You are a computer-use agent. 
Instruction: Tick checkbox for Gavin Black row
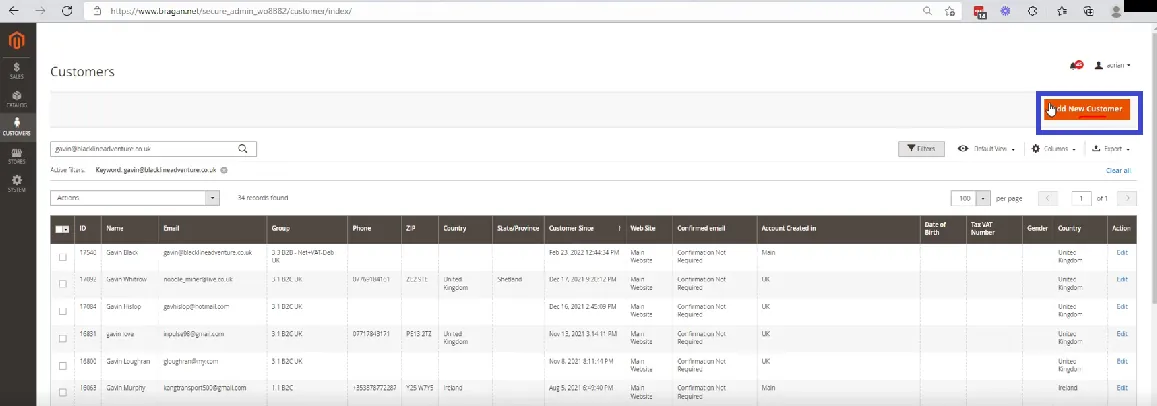(63, 257)
